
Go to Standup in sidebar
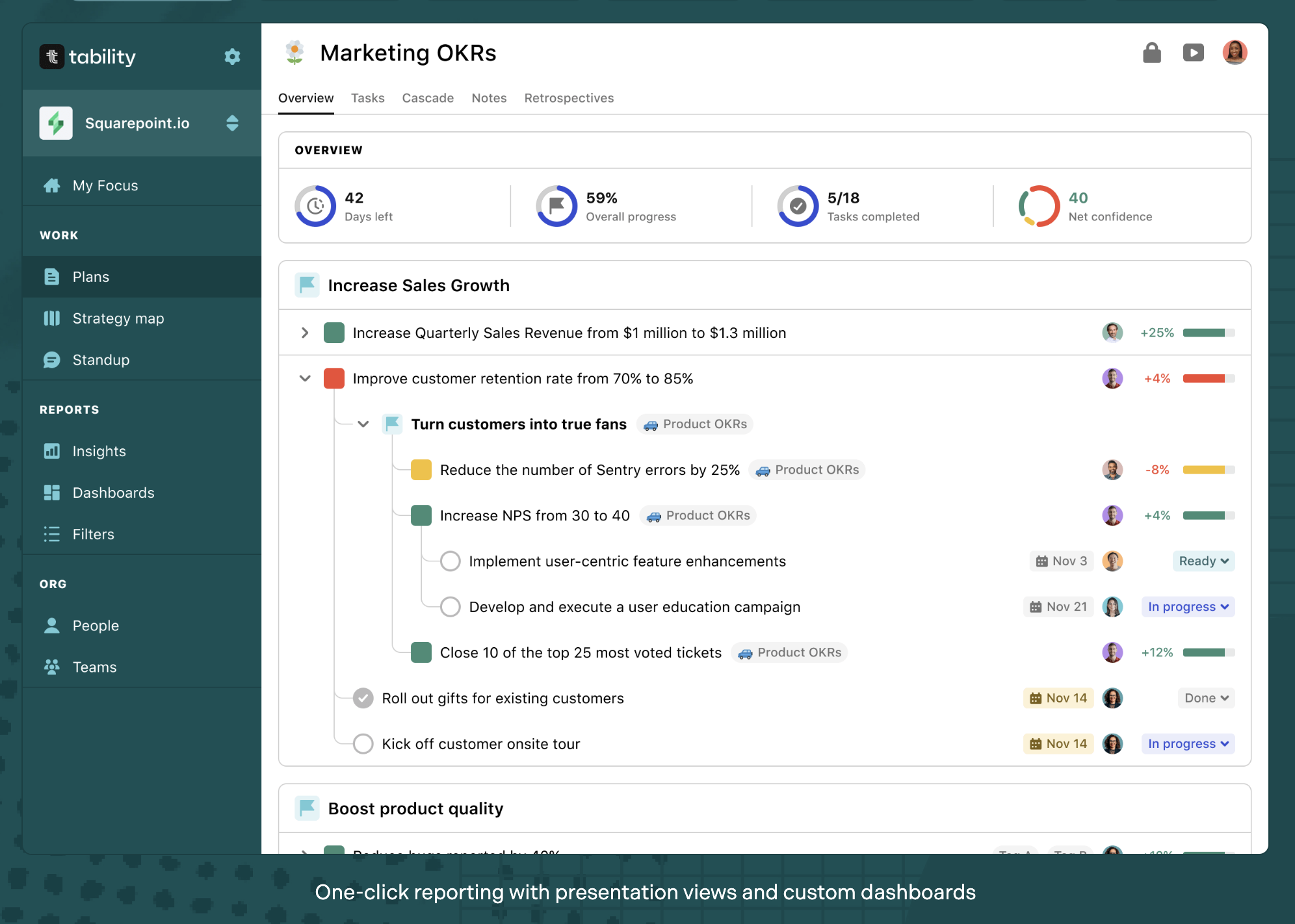[x=101, y=360]
